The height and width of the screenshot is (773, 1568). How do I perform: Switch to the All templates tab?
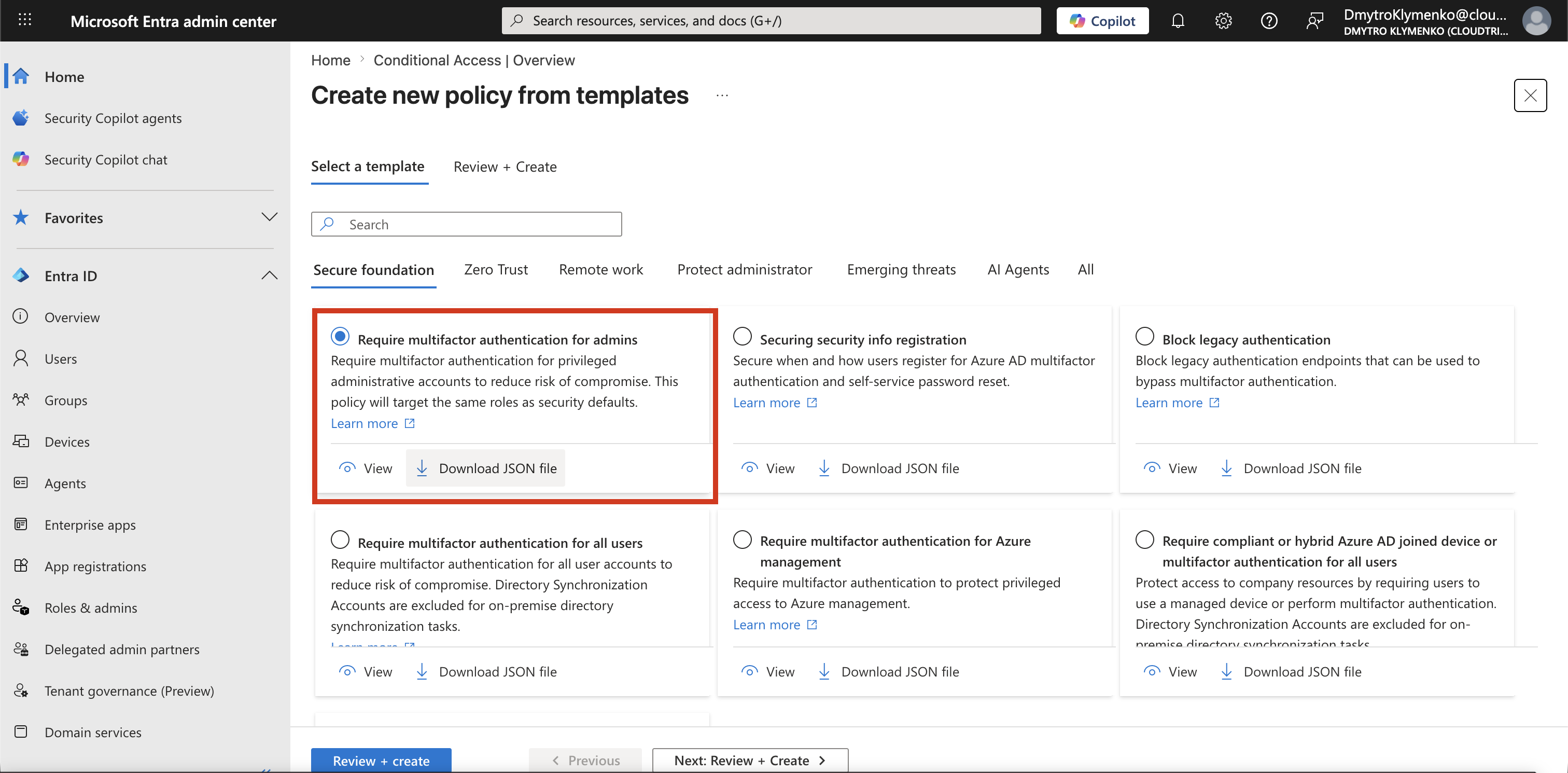point(1085,269)
